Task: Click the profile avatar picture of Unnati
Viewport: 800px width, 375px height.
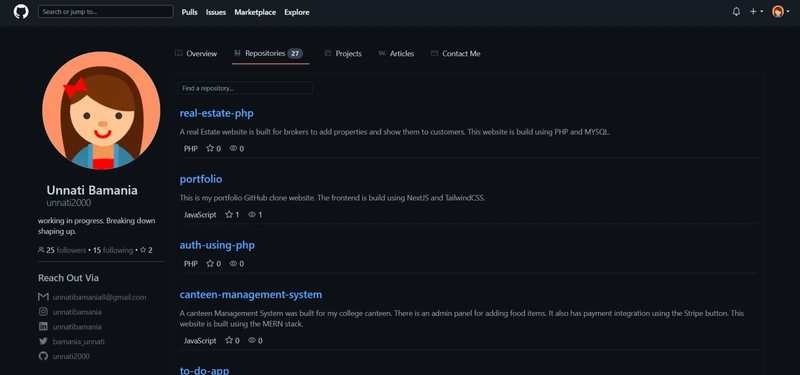Action: (x=101, y=110)
